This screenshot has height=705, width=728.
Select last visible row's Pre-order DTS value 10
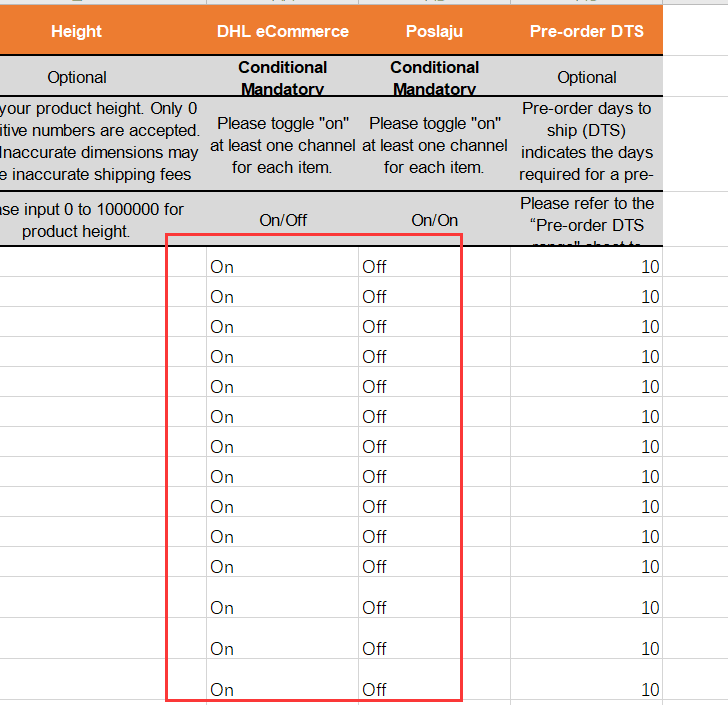point(586,679)
